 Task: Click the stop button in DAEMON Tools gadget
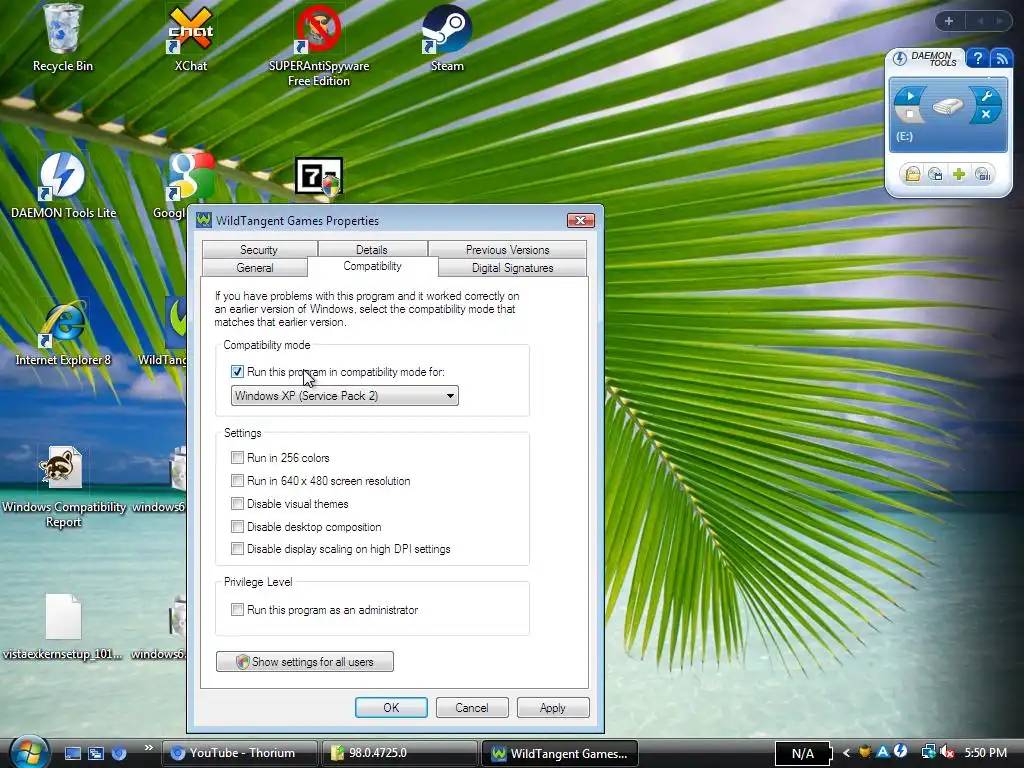pos(910,114)
